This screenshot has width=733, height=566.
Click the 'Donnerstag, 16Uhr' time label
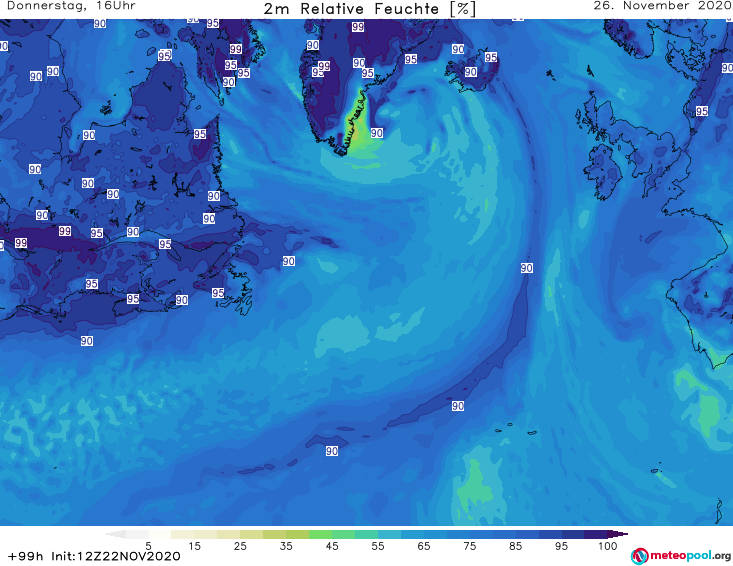71,6
